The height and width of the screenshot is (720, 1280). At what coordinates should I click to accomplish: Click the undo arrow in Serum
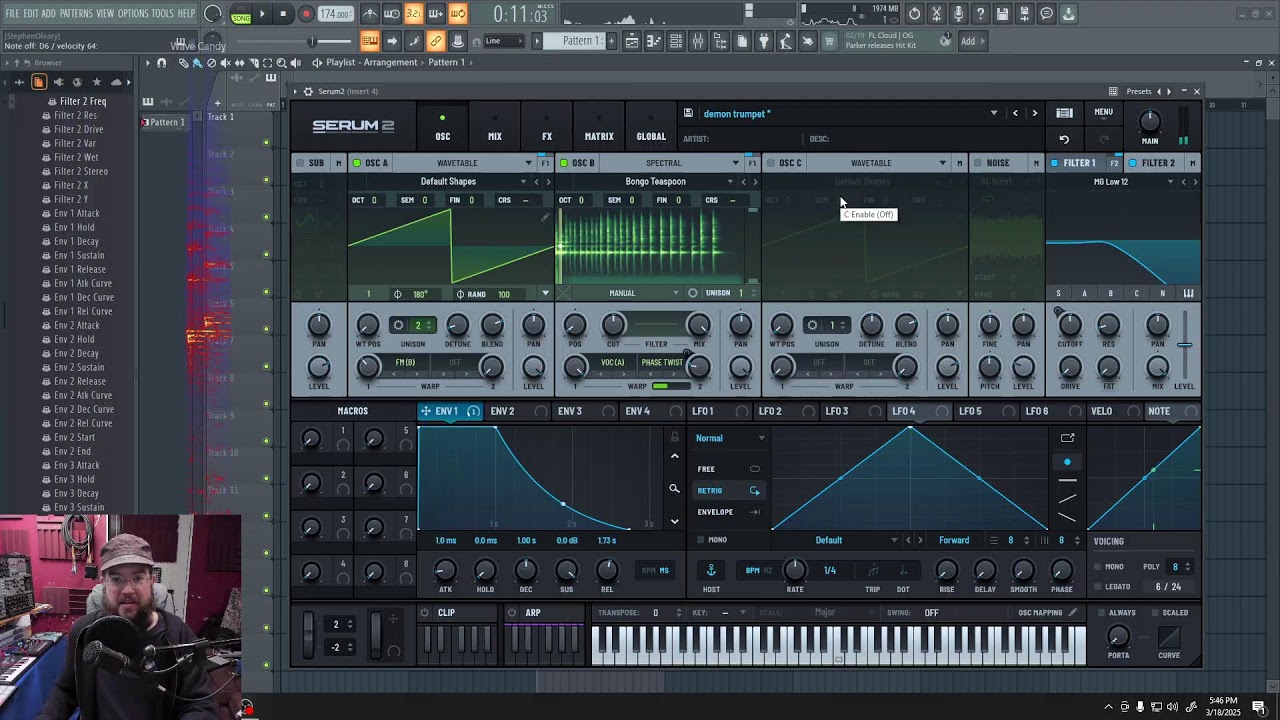(1064, 139)
